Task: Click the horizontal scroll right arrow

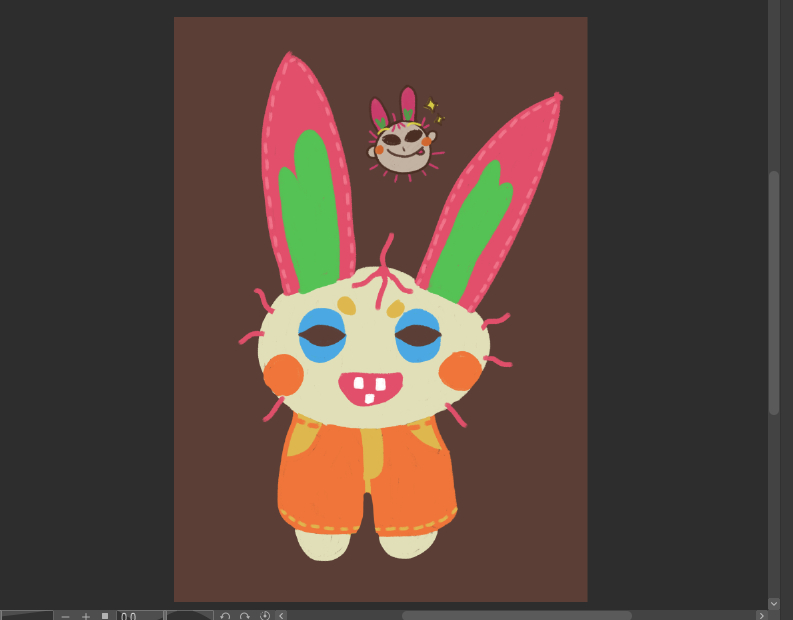Action: 761,615
